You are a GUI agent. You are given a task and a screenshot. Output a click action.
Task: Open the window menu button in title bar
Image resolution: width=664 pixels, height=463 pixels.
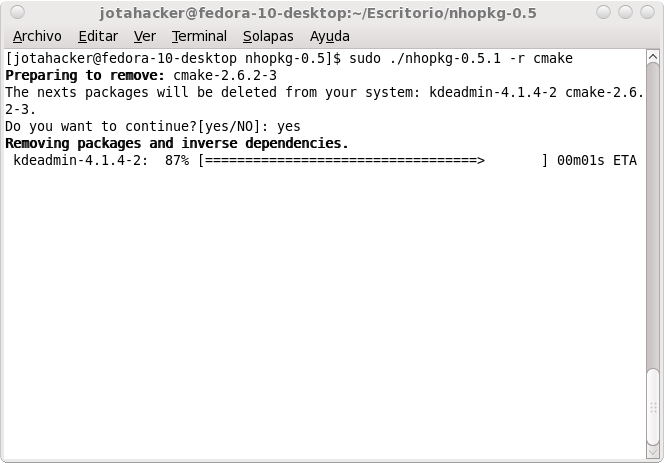tap(17, 12)
